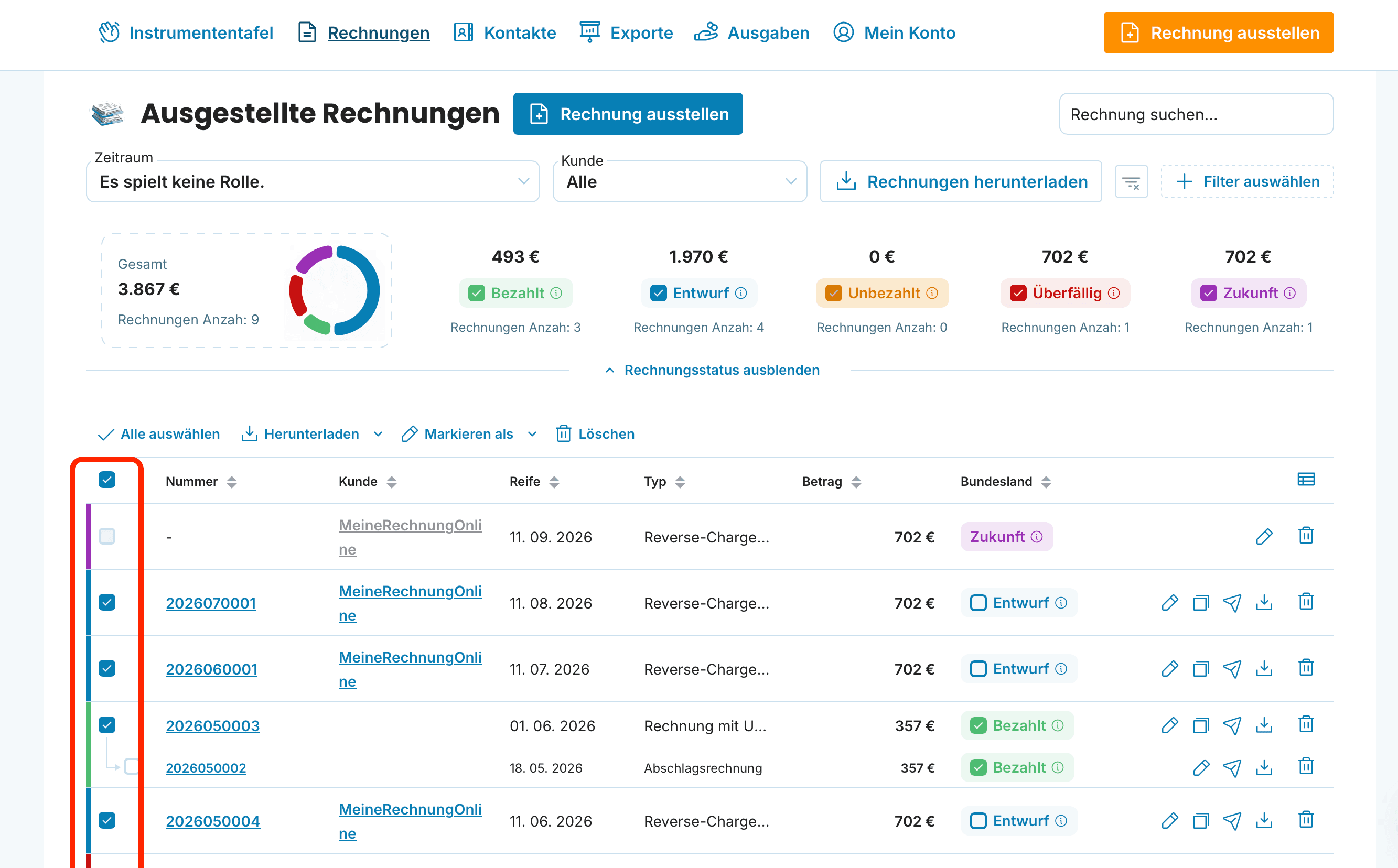Image resolution: width=1398 pixels, height=868 pixels.
Task: Edit invoice 2026070001 with pencil icon
Action: coord(1169,603)
